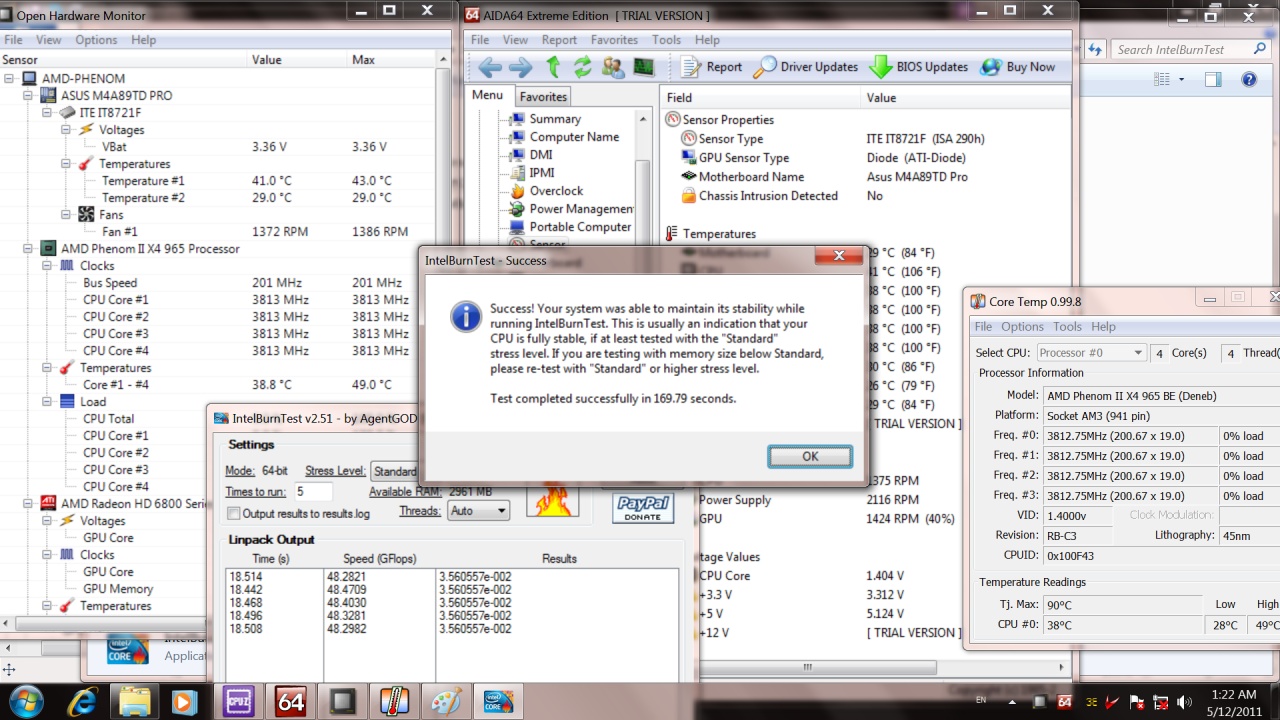
Task: Switch to the thermometer Core Temp taskbar icon
Action: coord(394,700)
